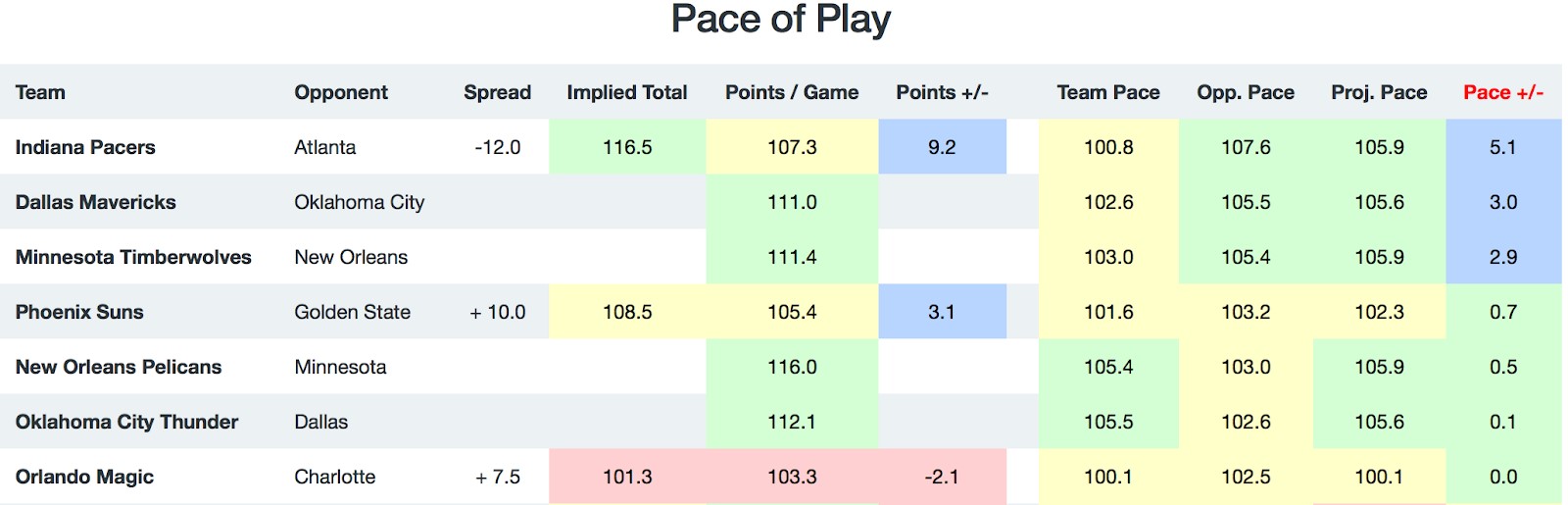Viewport: 1568px width, 505px height.
Task: Click the Pace of Play title
Action: click(x=781, y=20)
